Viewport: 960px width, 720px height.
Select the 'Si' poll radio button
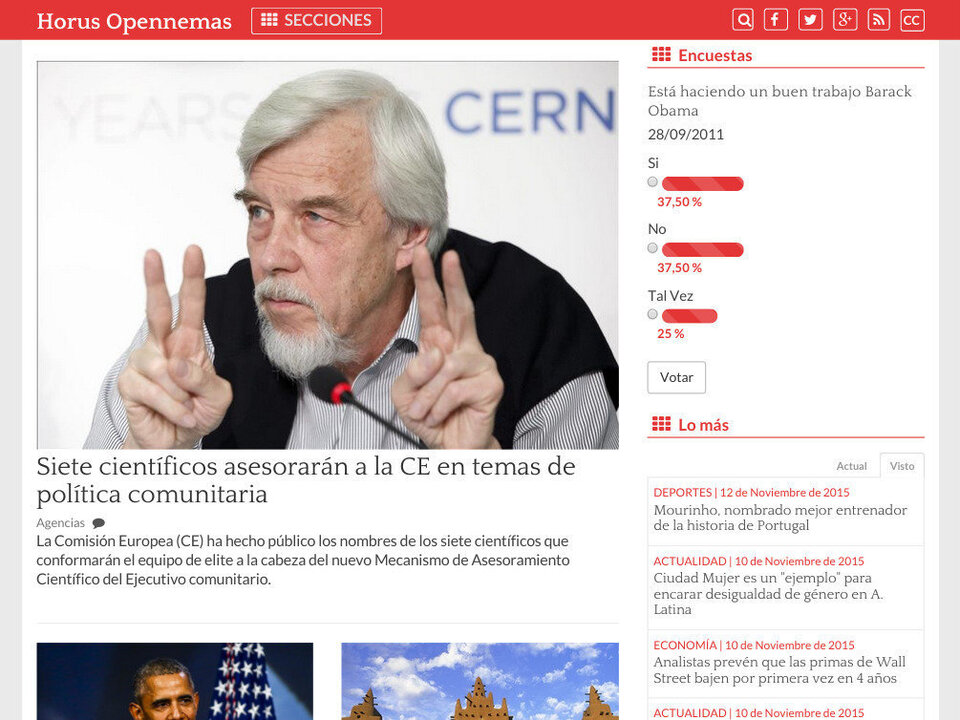(x=653, y=182)
